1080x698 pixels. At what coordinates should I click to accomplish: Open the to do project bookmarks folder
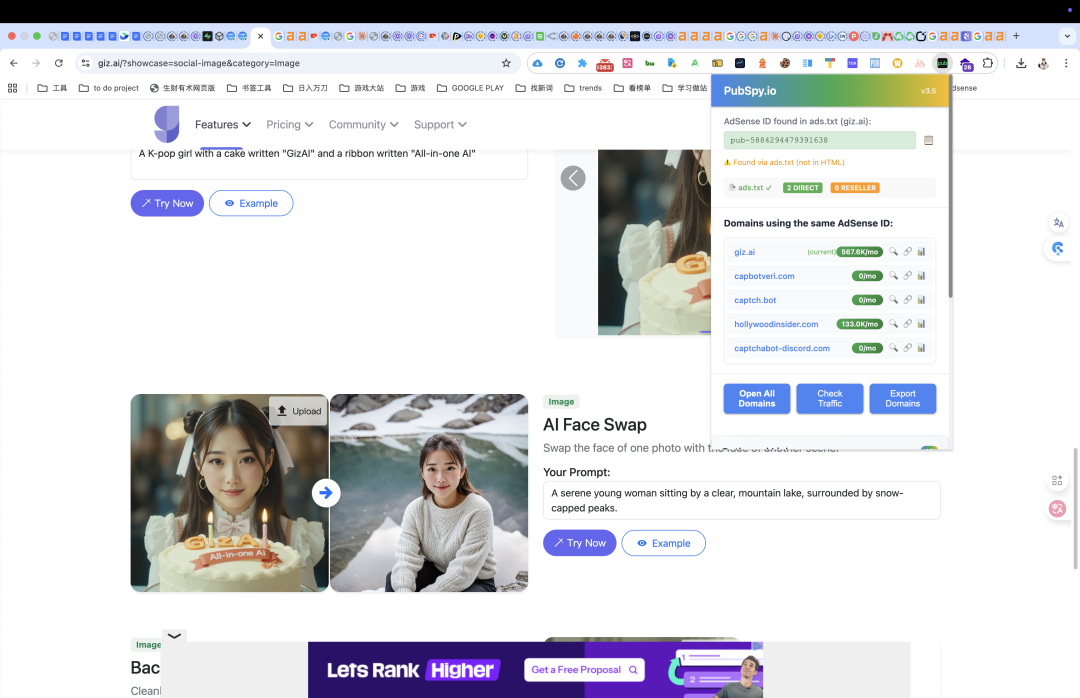(109, 88)
